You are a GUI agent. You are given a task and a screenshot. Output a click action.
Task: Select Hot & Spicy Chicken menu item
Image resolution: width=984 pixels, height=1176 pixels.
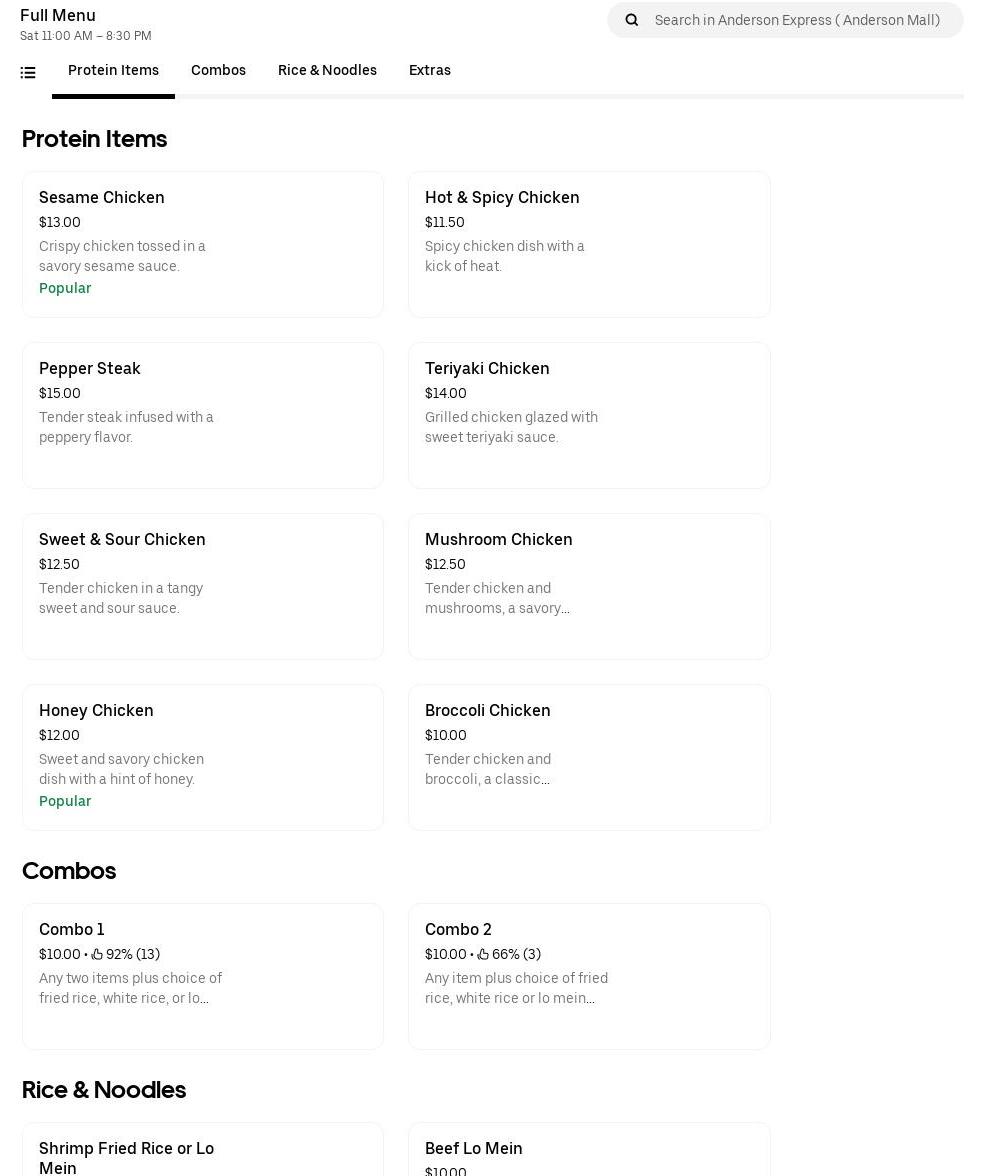coord(589,244)
